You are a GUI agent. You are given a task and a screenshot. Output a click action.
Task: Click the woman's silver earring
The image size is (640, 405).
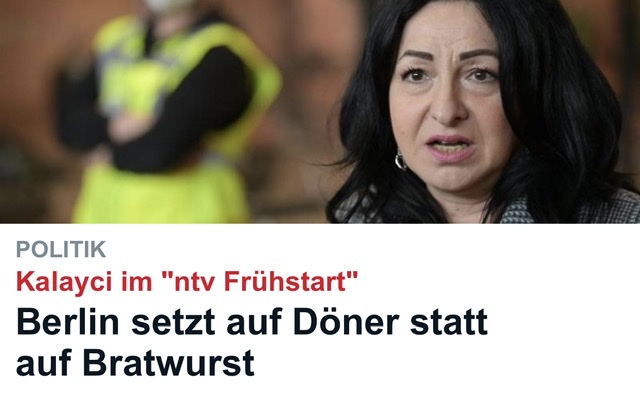[x=401, y=160]
